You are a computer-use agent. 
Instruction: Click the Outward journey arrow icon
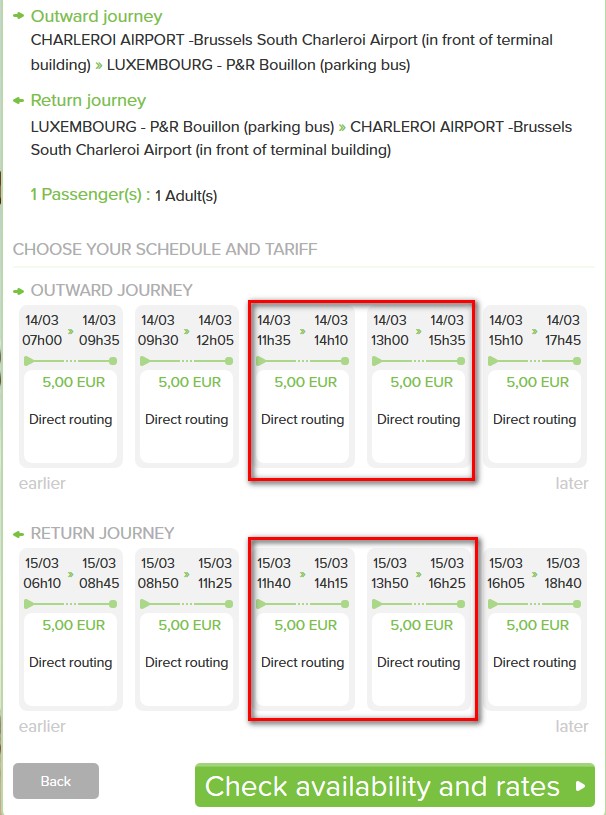tap(19, 16)
